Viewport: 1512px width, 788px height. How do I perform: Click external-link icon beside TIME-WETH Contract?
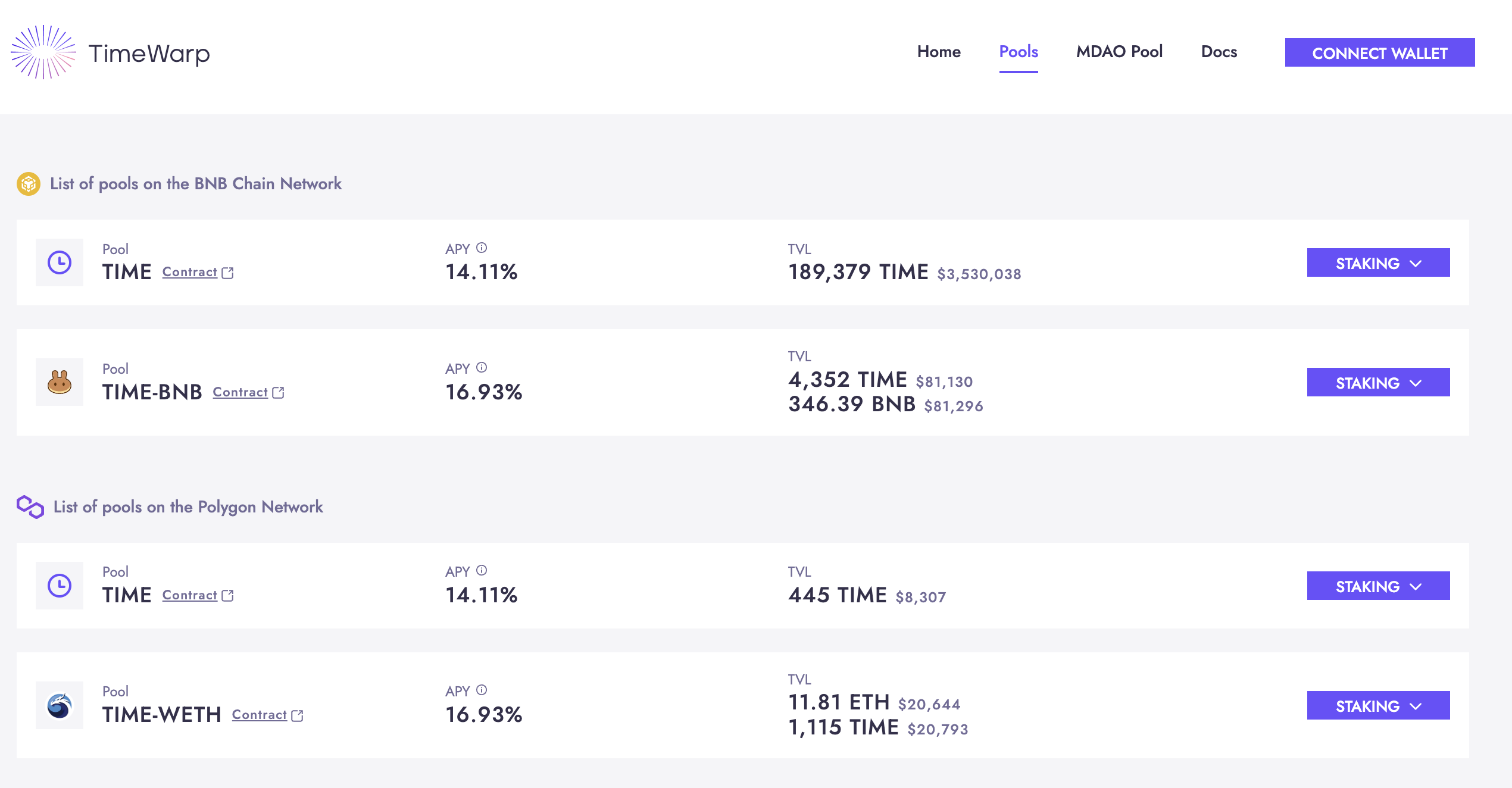click(297, 715)
